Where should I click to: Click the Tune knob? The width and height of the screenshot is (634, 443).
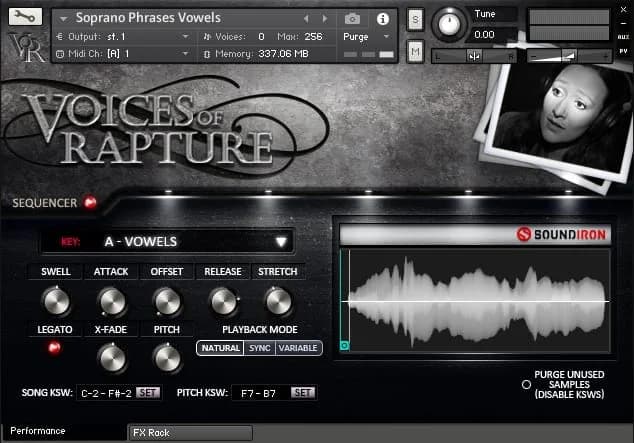coord(449,24)
